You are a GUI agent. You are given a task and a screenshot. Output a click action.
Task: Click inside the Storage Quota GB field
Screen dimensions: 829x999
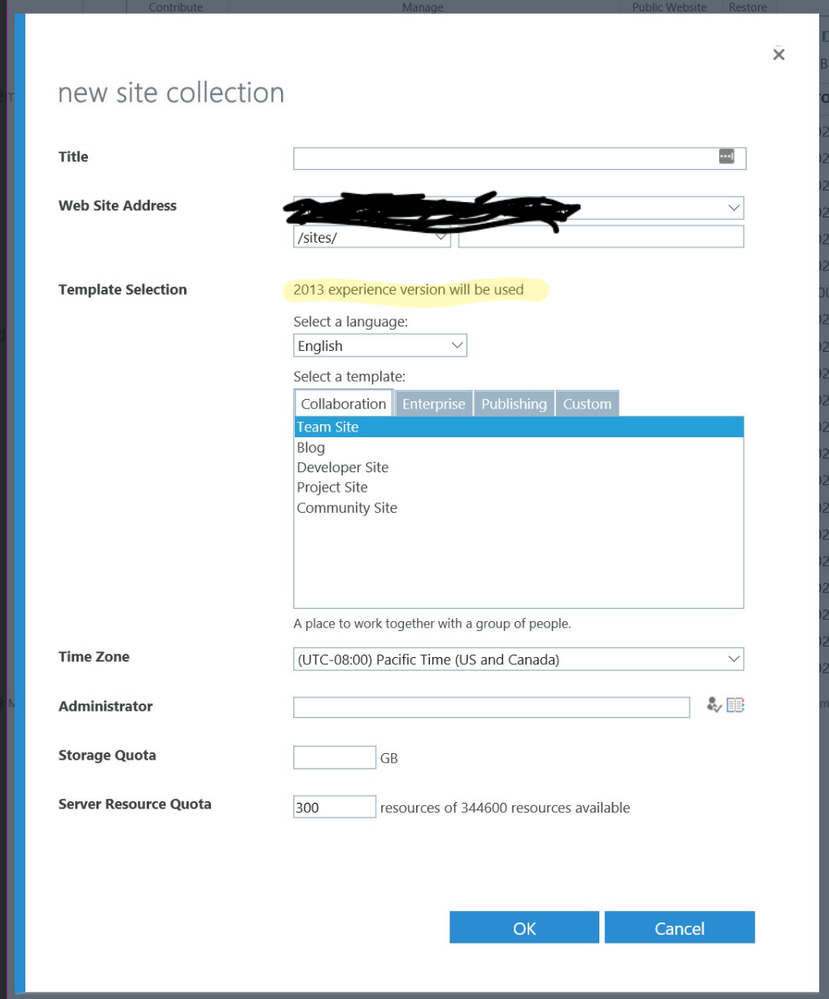(334, 757)
